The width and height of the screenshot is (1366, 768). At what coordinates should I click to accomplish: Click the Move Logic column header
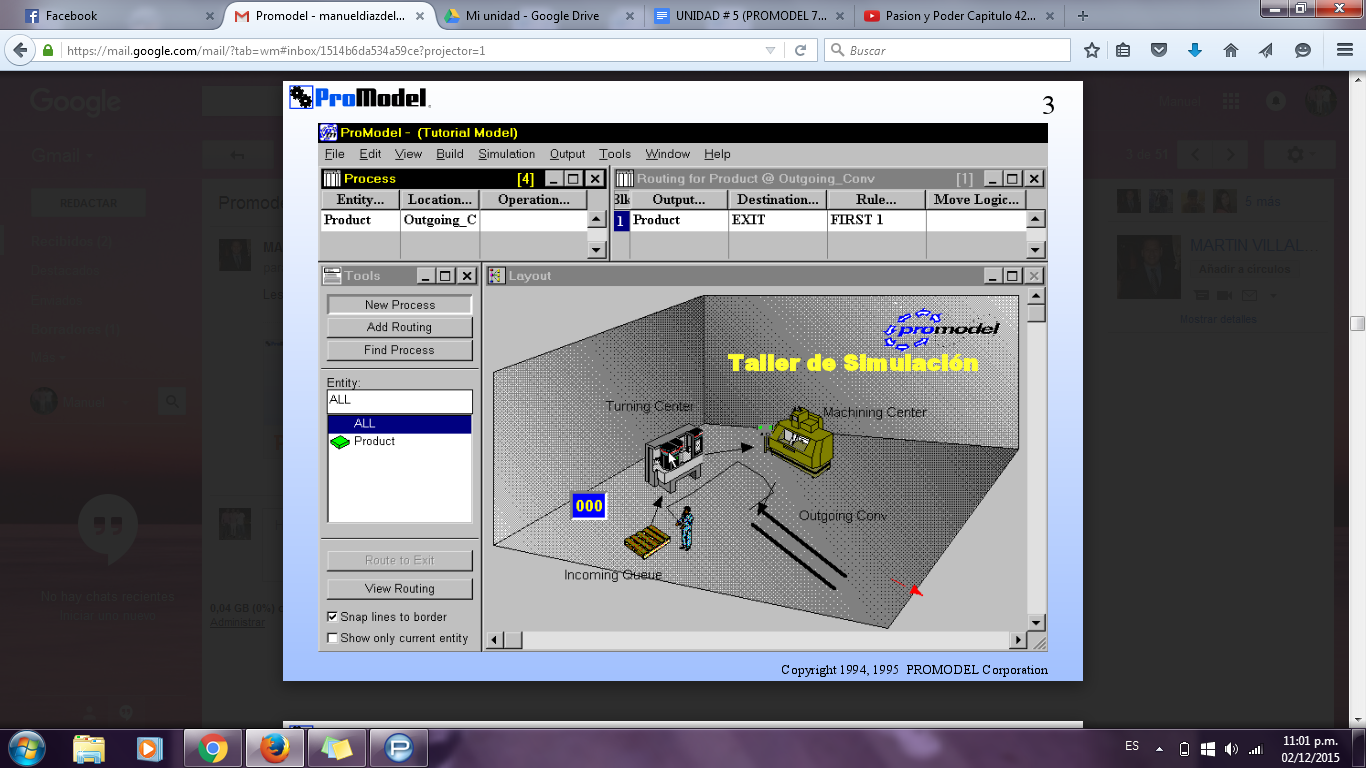click(976, 200)
